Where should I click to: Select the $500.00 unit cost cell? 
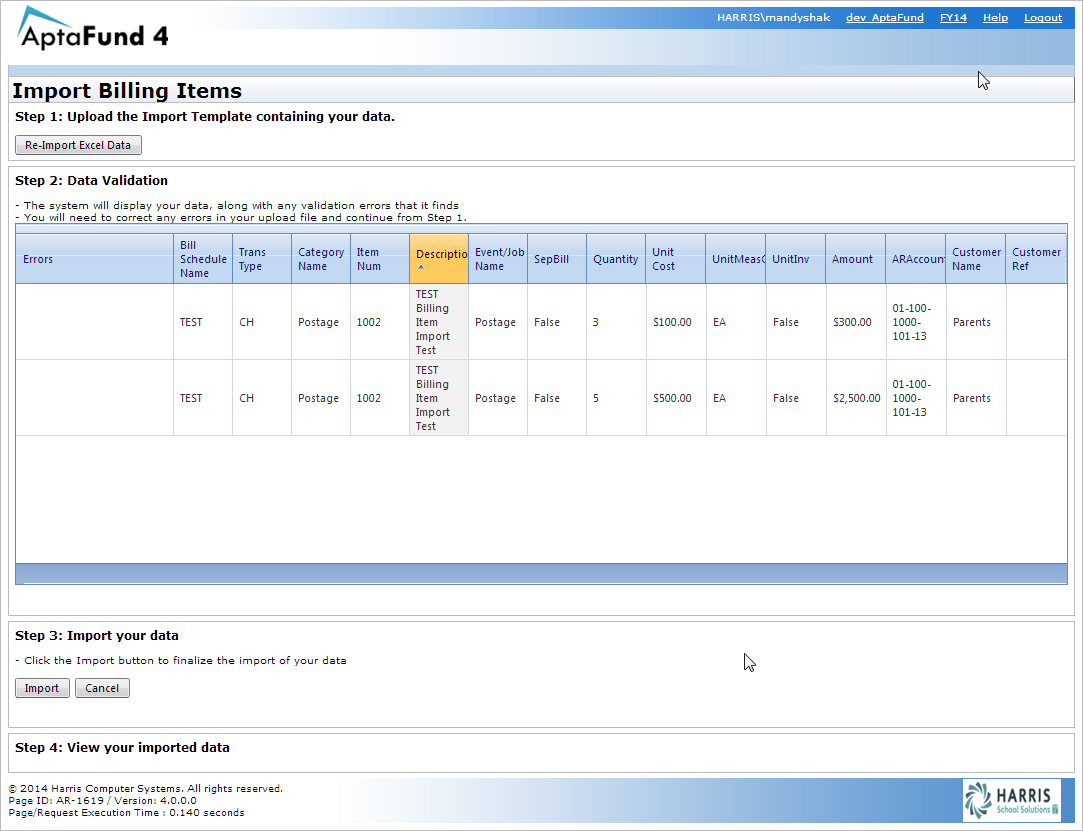click(x=676, y=398)
